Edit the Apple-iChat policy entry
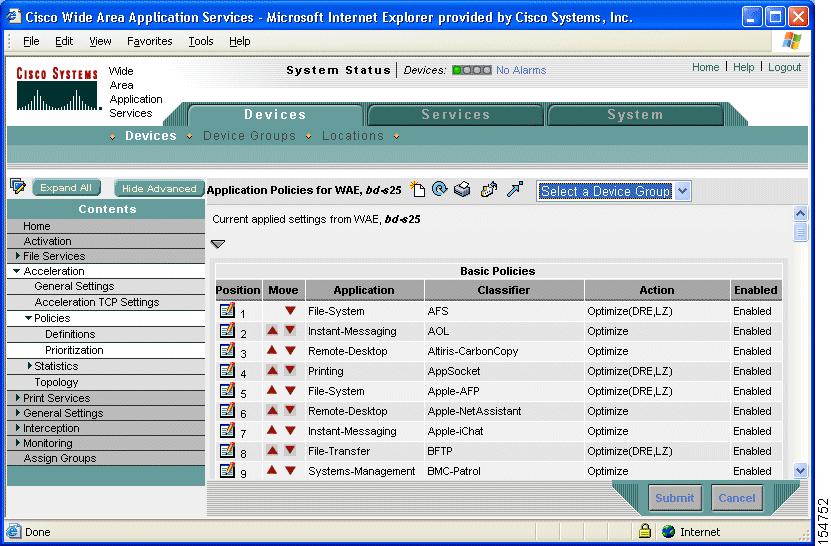Viewport: 831px width, 546px height. (227, 430)
